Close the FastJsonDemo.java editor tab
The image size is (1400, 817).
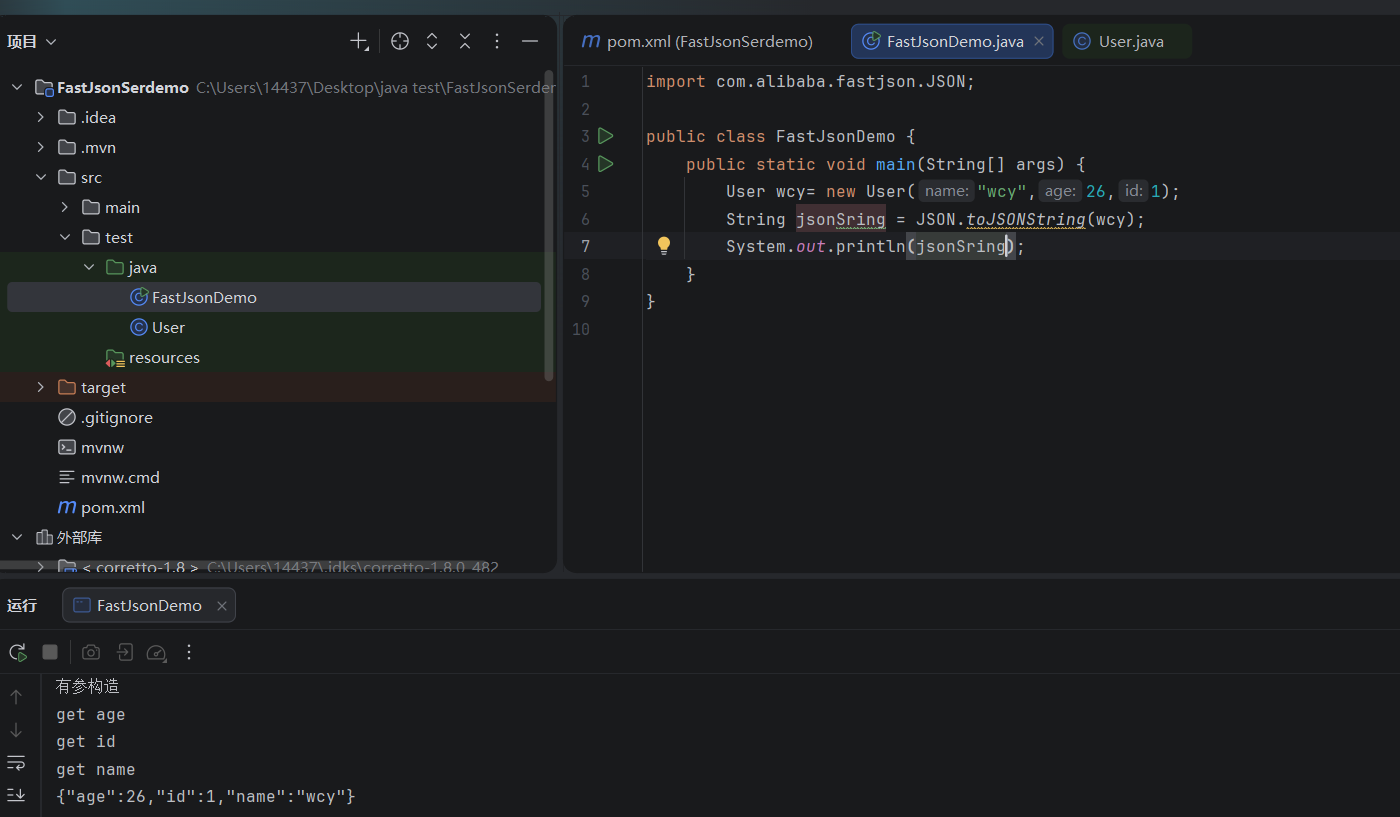click(x=1039, y=41)
